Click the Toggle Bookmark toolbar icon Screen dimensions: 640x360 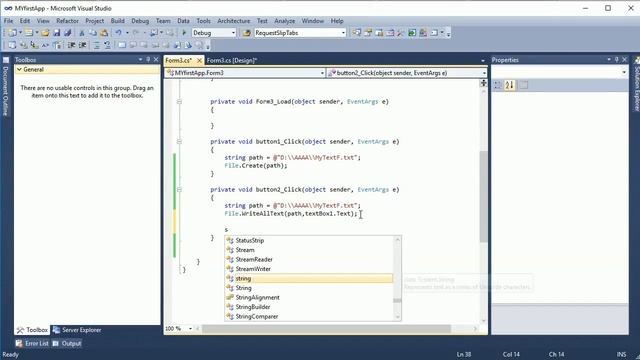point(122,45)
